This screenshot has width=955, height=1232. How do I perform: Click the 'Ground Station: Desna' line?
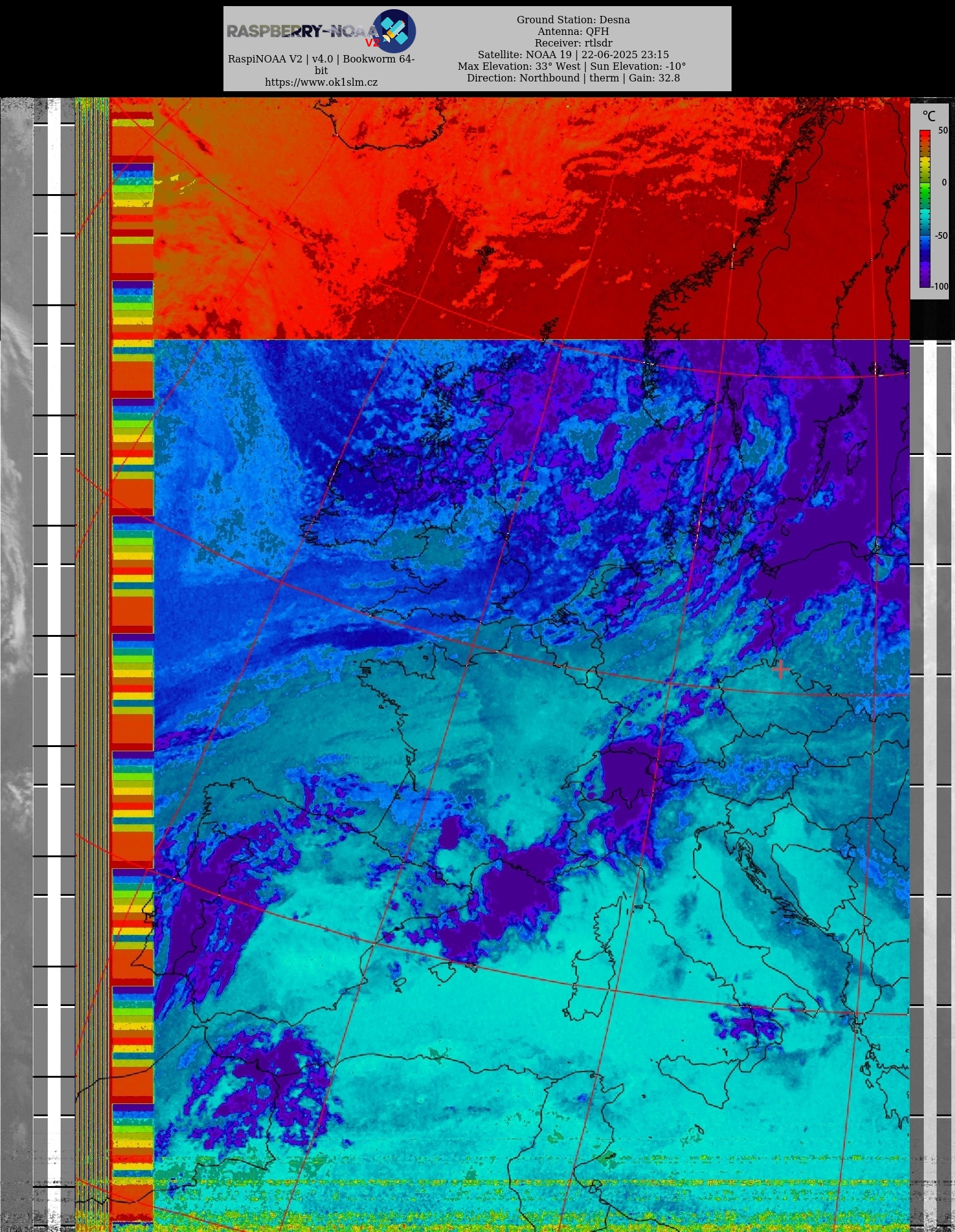[573, 20]
